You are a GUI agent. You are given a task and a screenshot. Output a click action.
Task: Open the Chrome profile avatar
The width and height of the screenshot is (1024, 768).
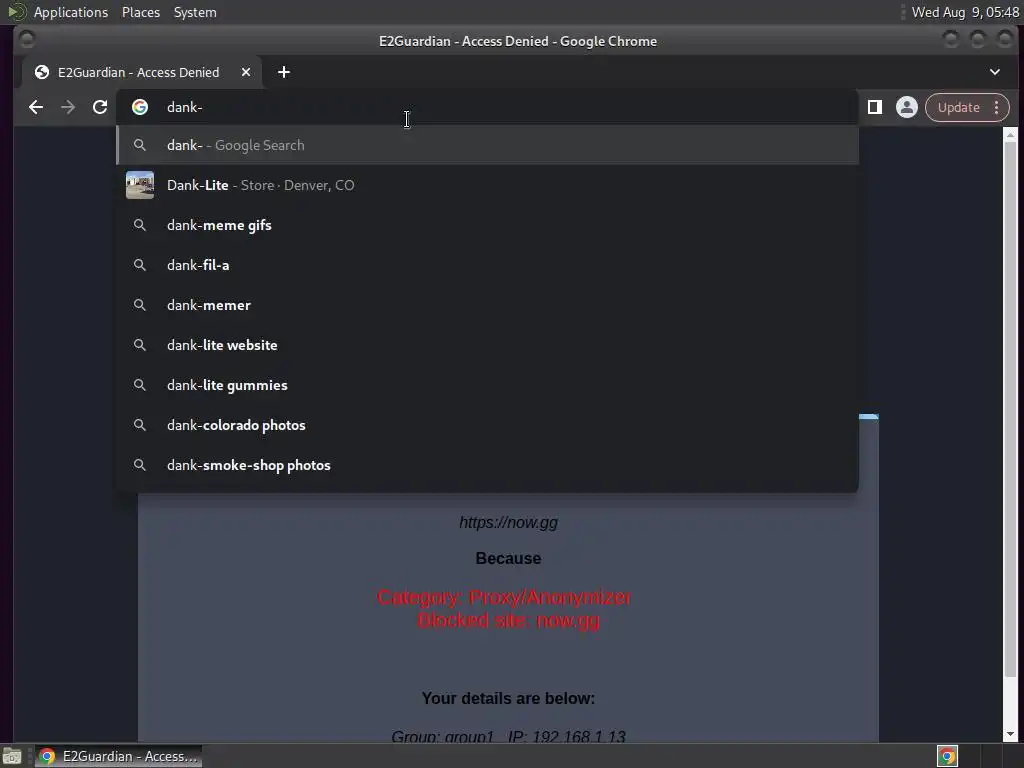906,107
